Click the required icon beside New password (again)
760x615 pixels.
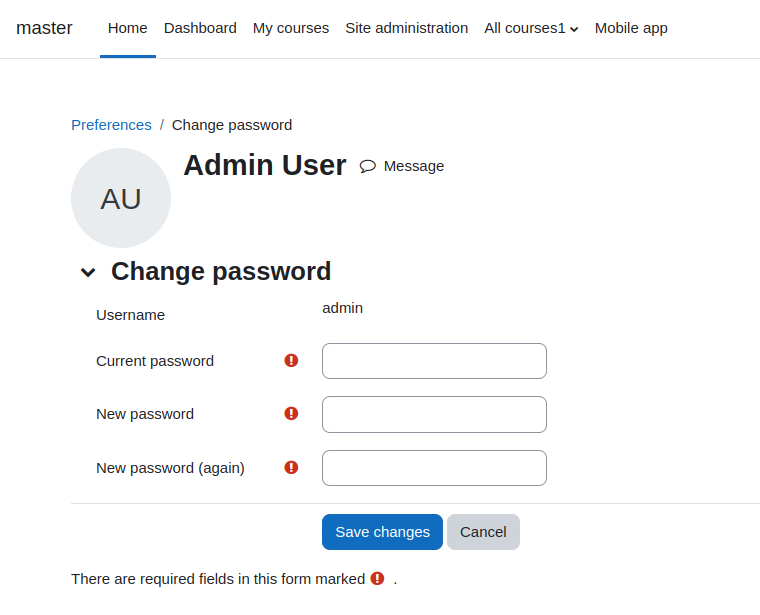coord(291,468)
